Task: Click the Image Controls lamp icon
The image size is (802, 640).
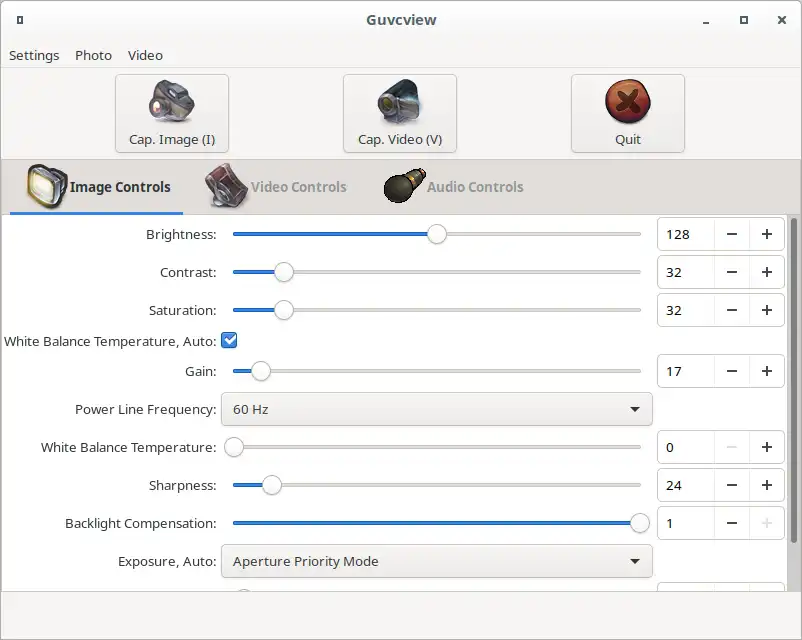Action: pos(47,186)
